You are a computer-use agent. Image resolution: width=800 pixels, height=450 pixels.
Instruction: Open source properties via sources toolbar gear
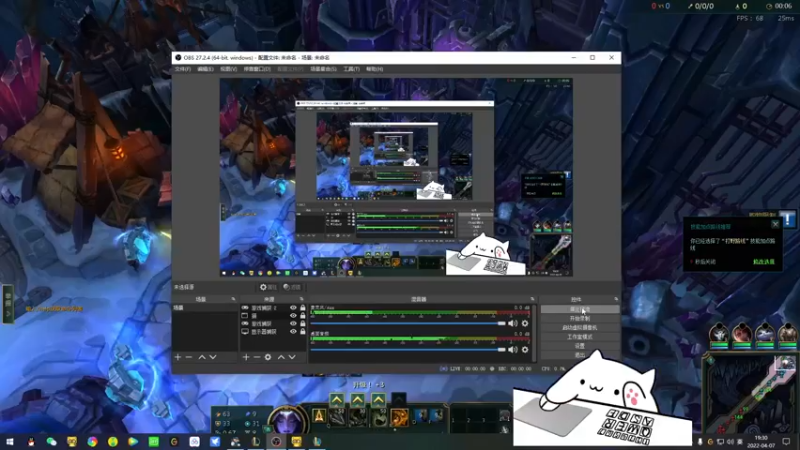click(x=268, y=357)
